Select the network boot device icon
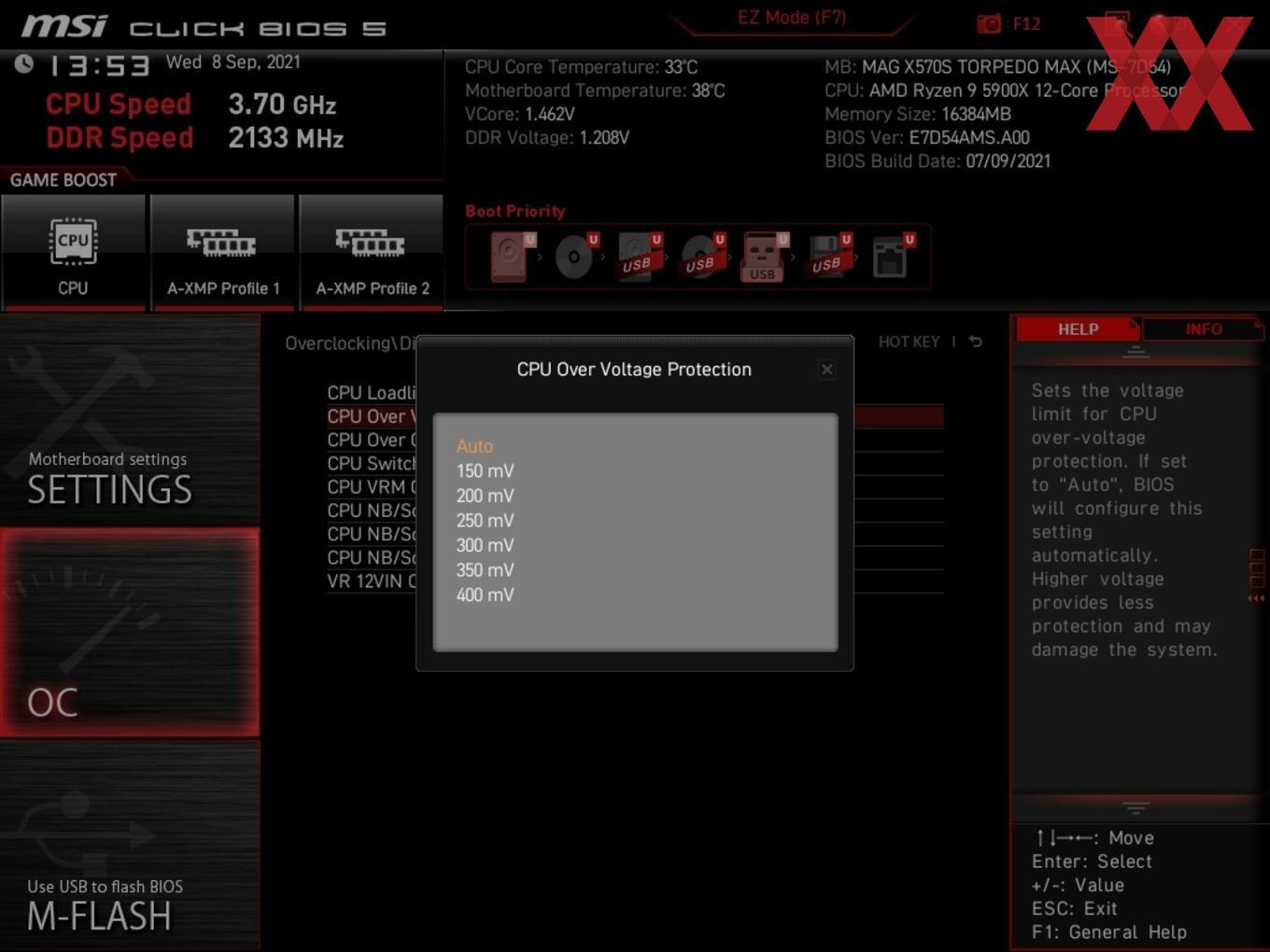Viewport: 1270px width, 952px height. [x=893, y=256]
